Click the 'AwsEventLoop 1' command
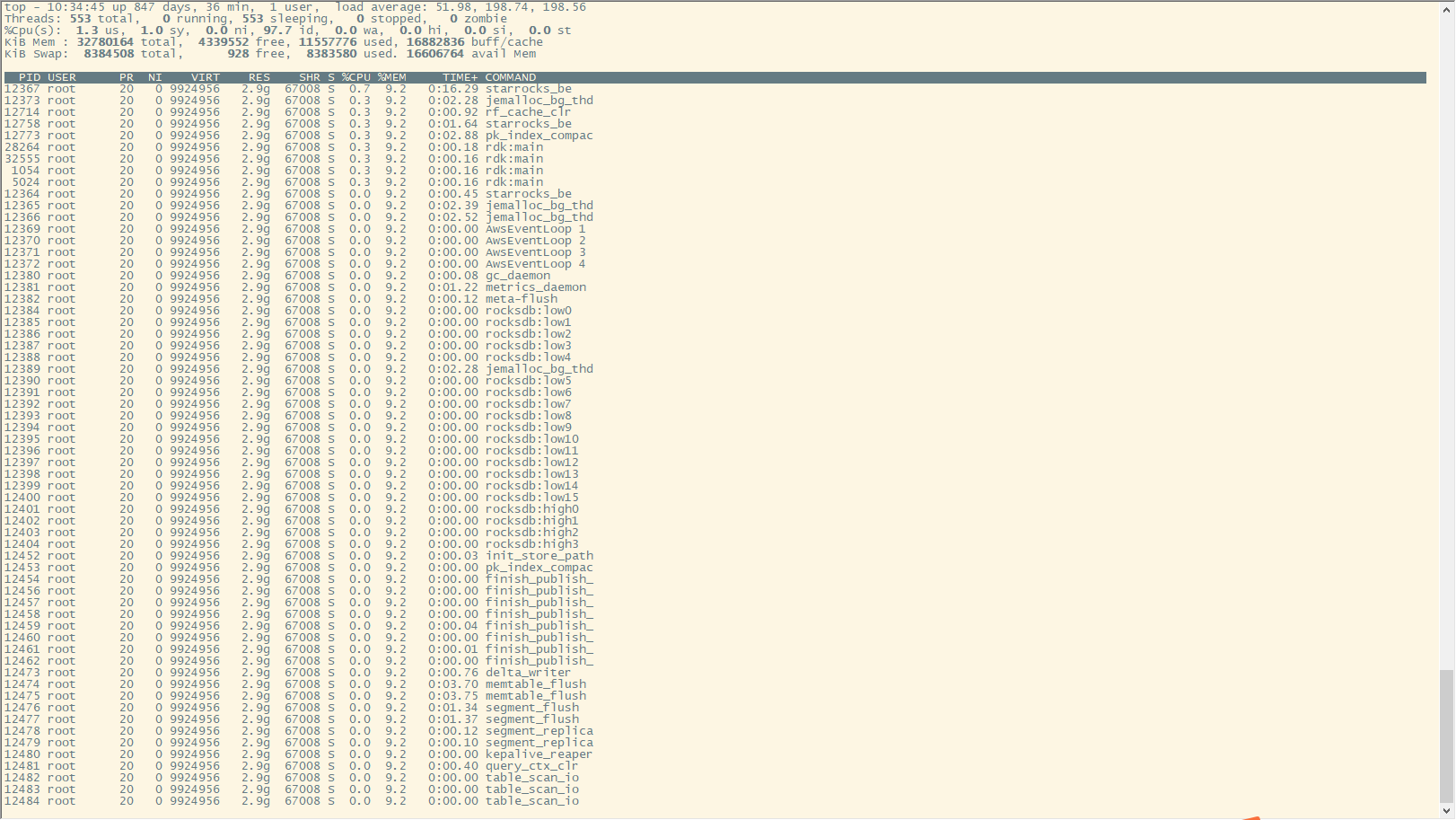 point(536,229)
